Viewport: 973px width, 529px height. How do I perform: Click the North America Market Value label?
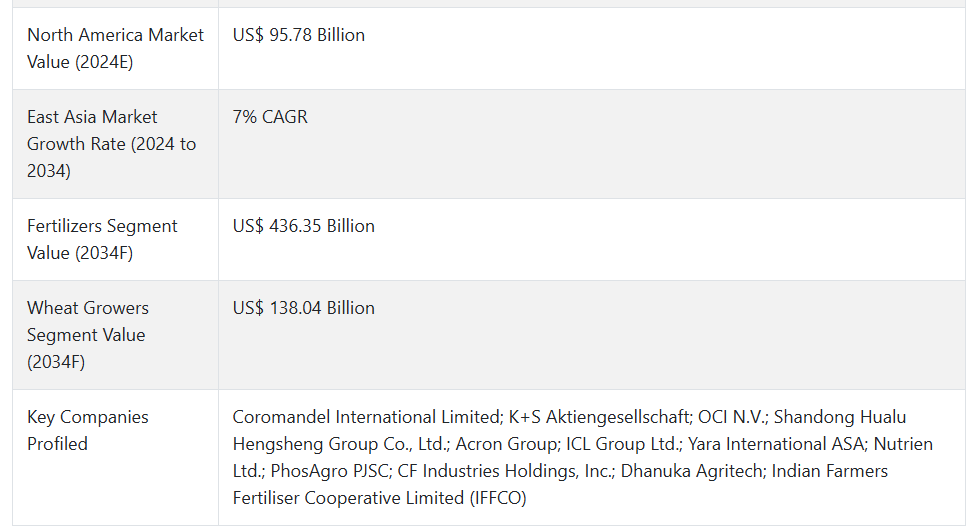(x=115, y=48)
